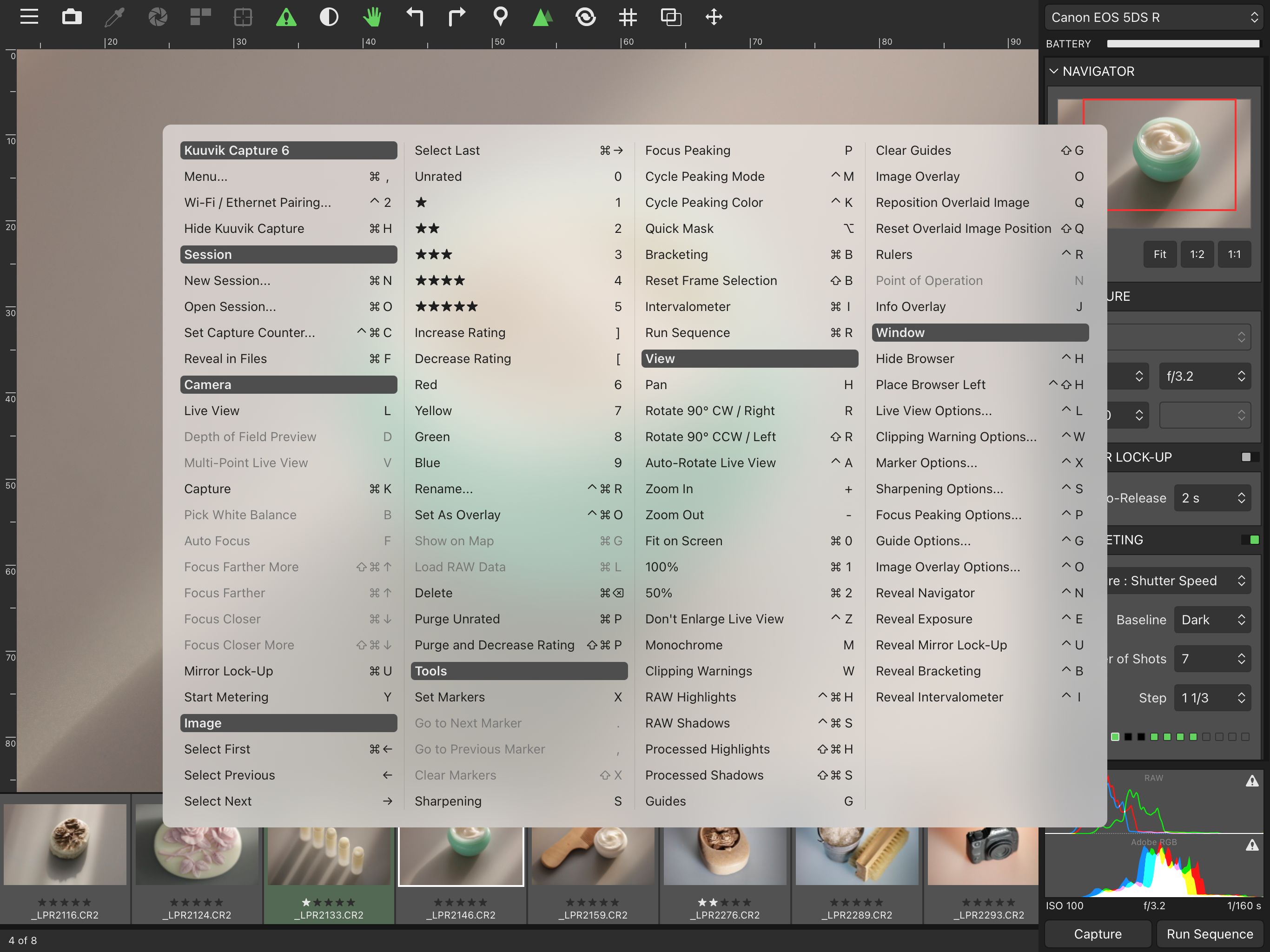This screenshot has height=952, width=1270.
Task: Toggle the monochrome half-circle icon
Action: tap(328, 17)
